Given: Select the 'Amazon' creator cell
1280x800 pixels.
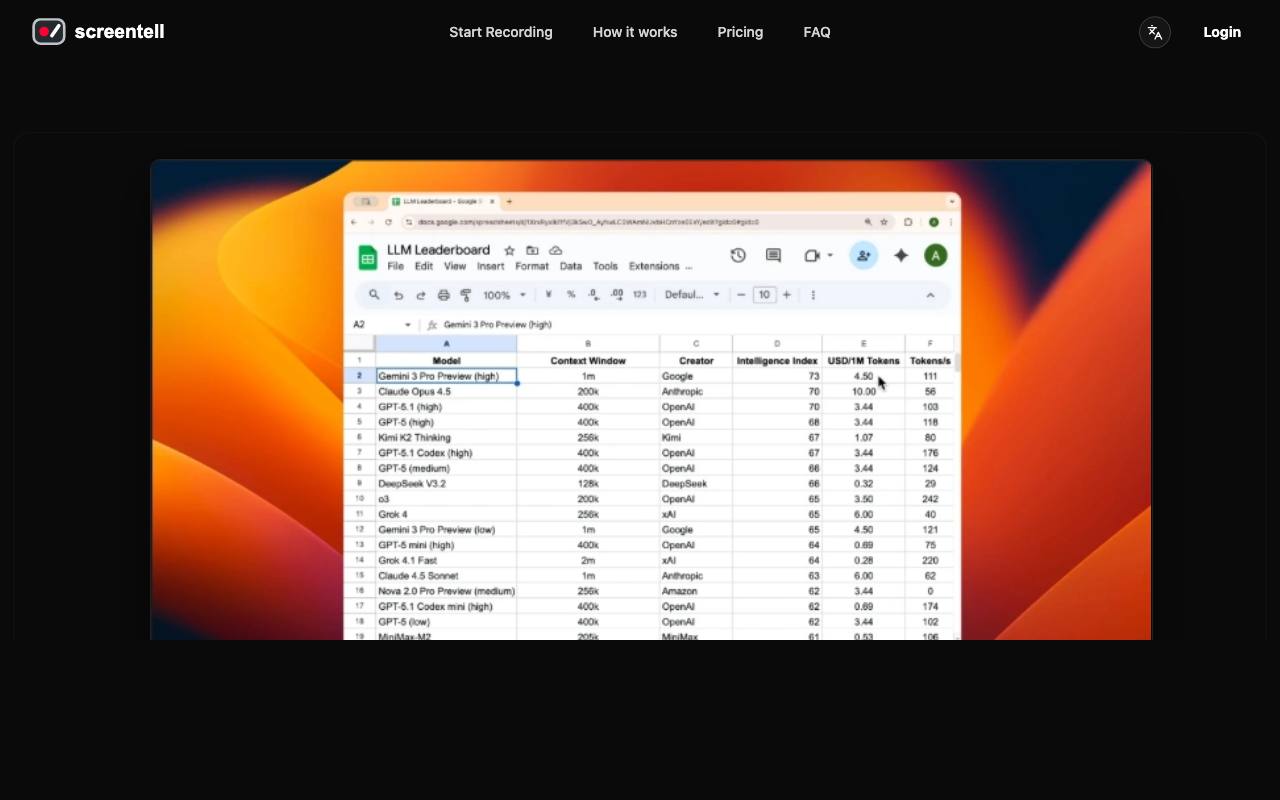Looking at the screenshot, I should click(x=696, y=591).
